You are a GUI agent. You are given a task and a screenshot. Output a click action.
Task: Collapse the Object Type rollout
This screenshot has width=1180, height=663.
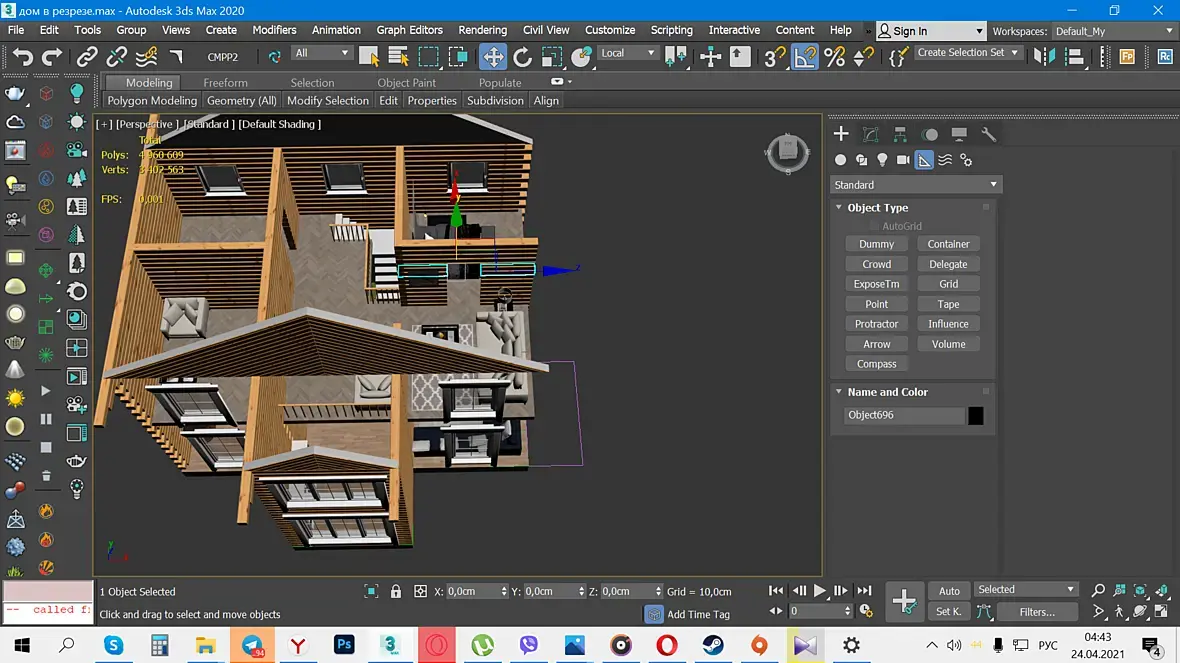(877, 208)
